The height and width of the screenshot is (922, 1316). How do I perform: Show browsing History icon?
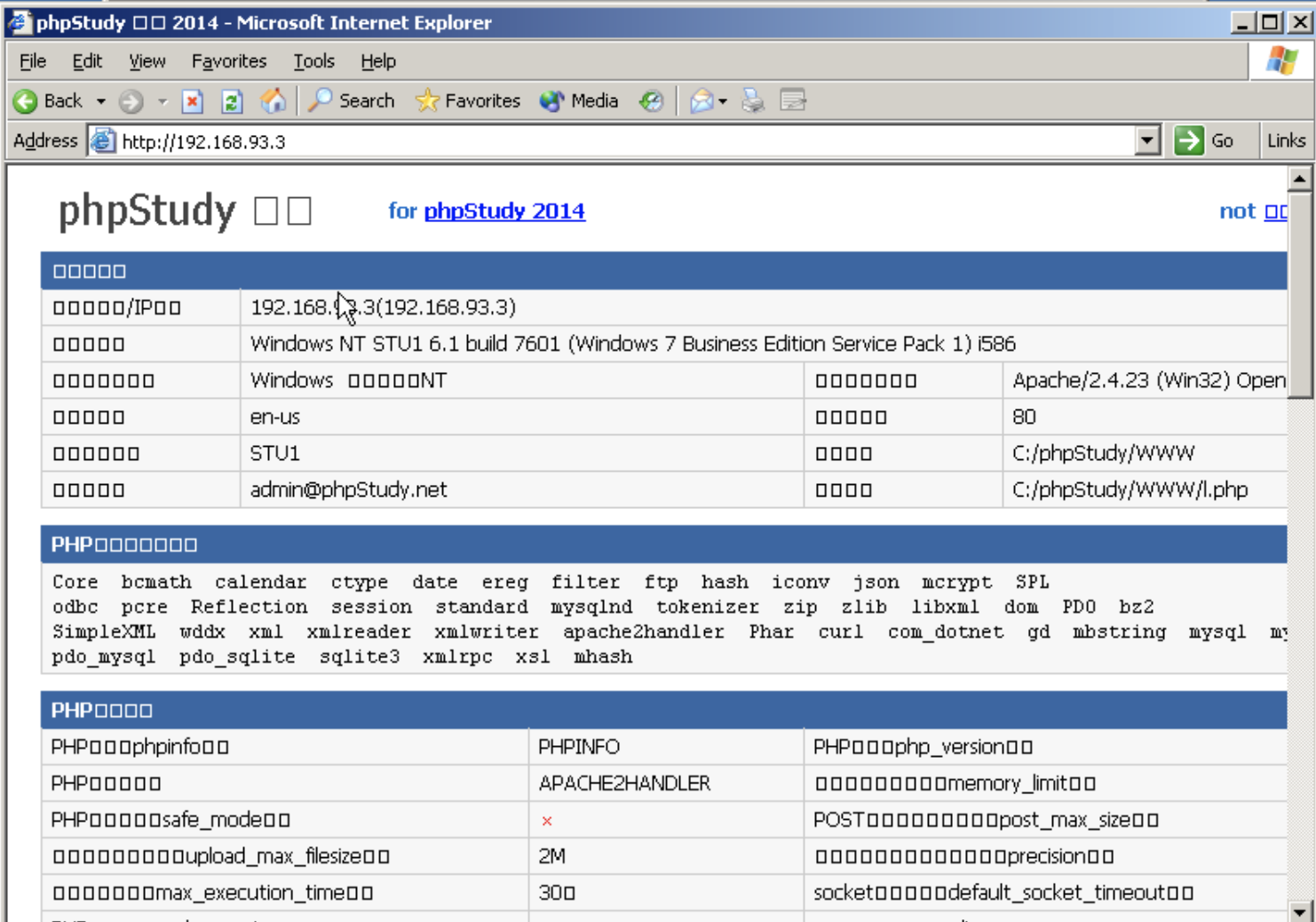(651, 101)
